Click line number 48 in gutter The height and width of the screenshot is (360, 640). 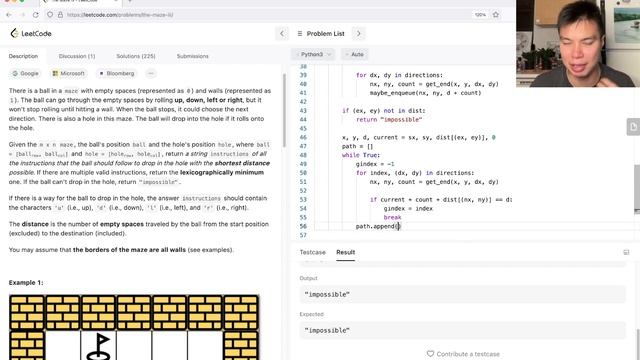[x=303, y=155]
